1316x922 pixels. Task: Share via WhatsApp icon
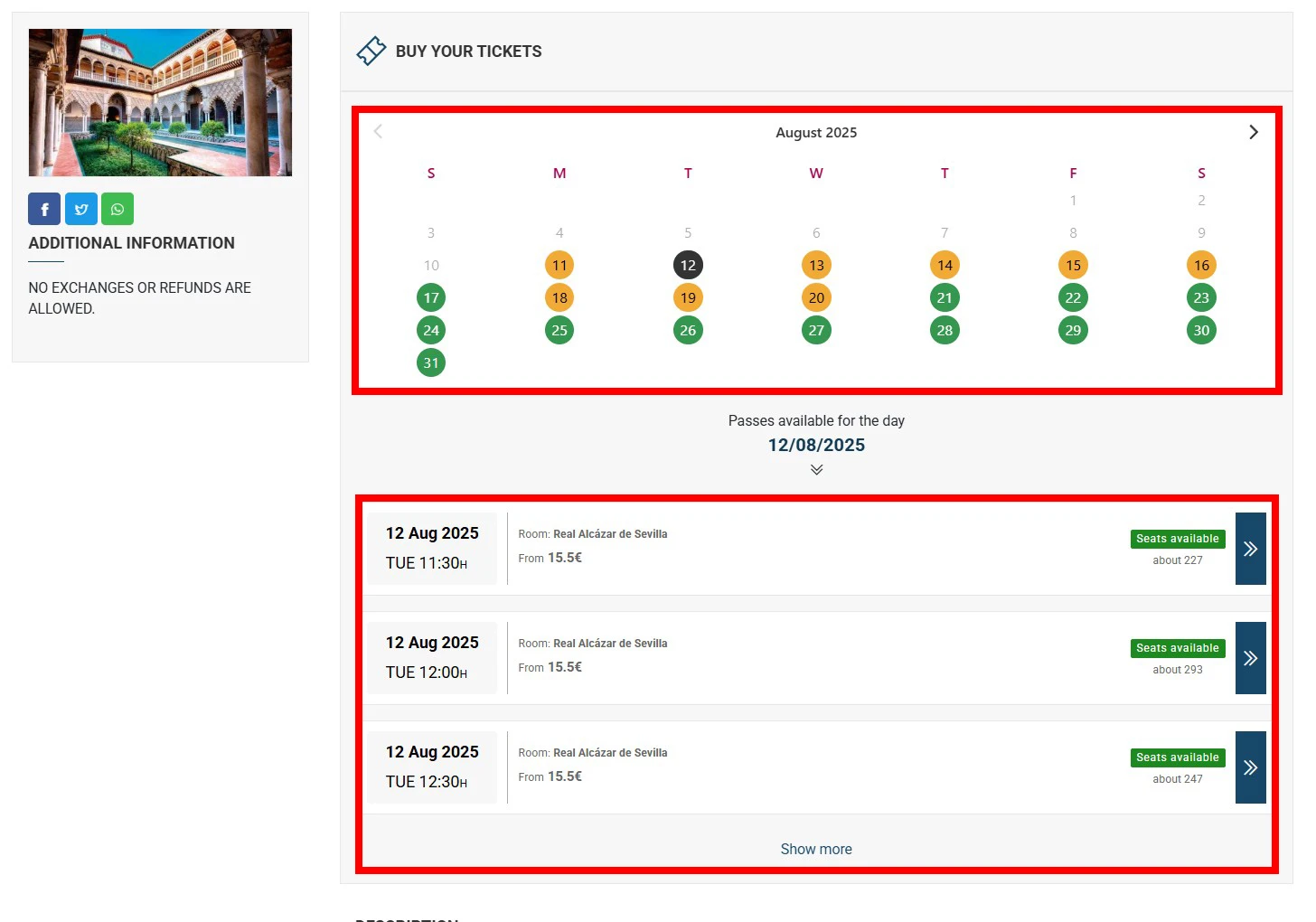(x=117, y=209)
